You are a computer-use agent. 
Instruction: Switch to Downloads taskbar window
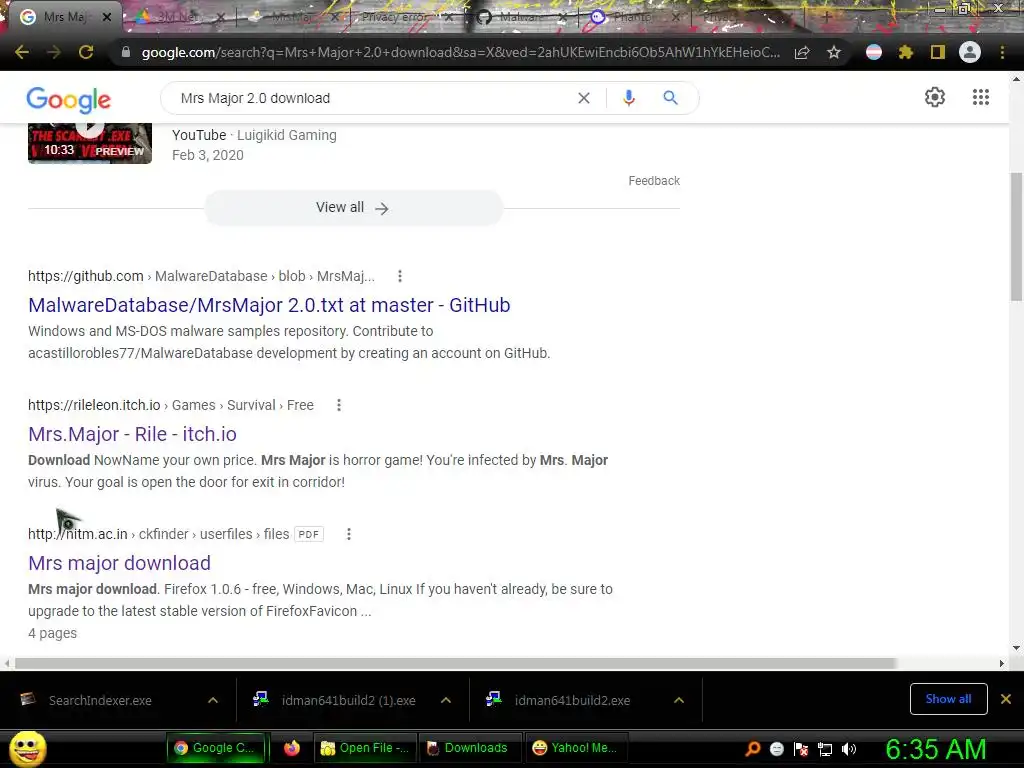tap(470, 748)
